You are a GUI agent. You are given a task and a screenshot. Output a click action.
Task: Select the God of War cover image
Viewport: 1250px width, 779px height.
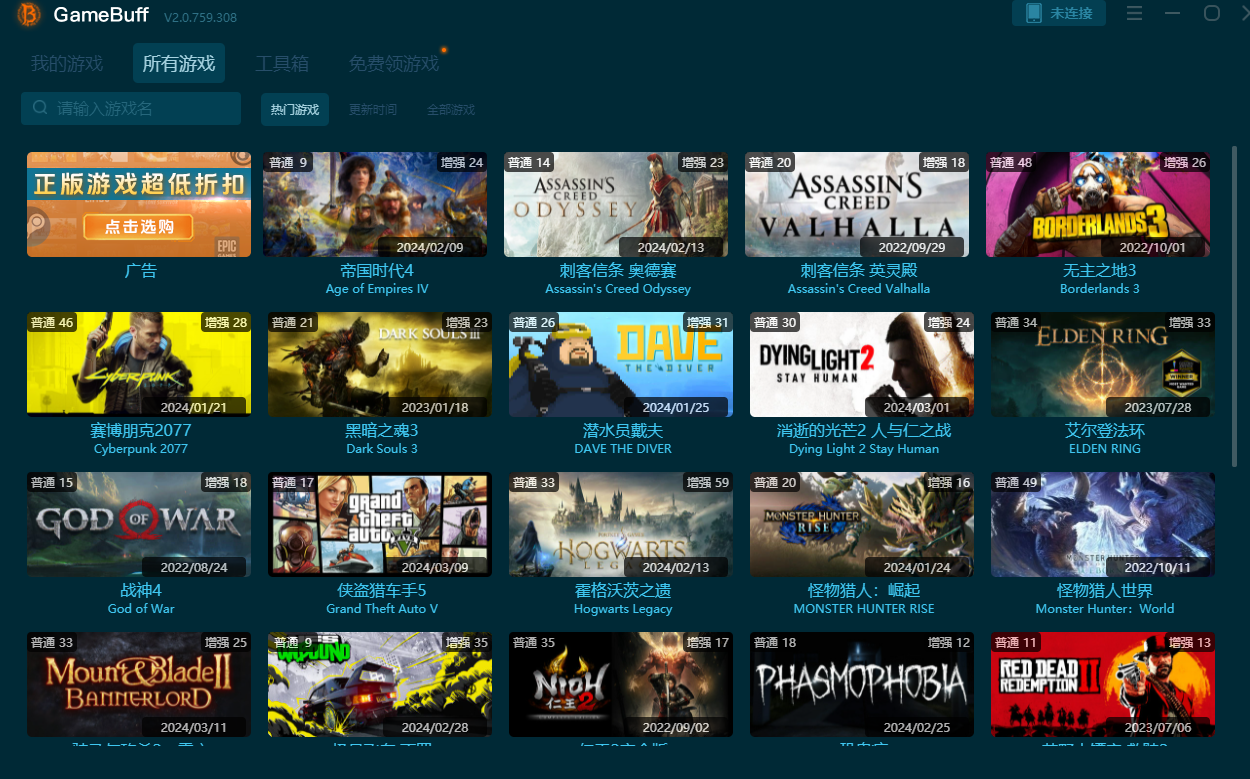(x=139, y=525)
